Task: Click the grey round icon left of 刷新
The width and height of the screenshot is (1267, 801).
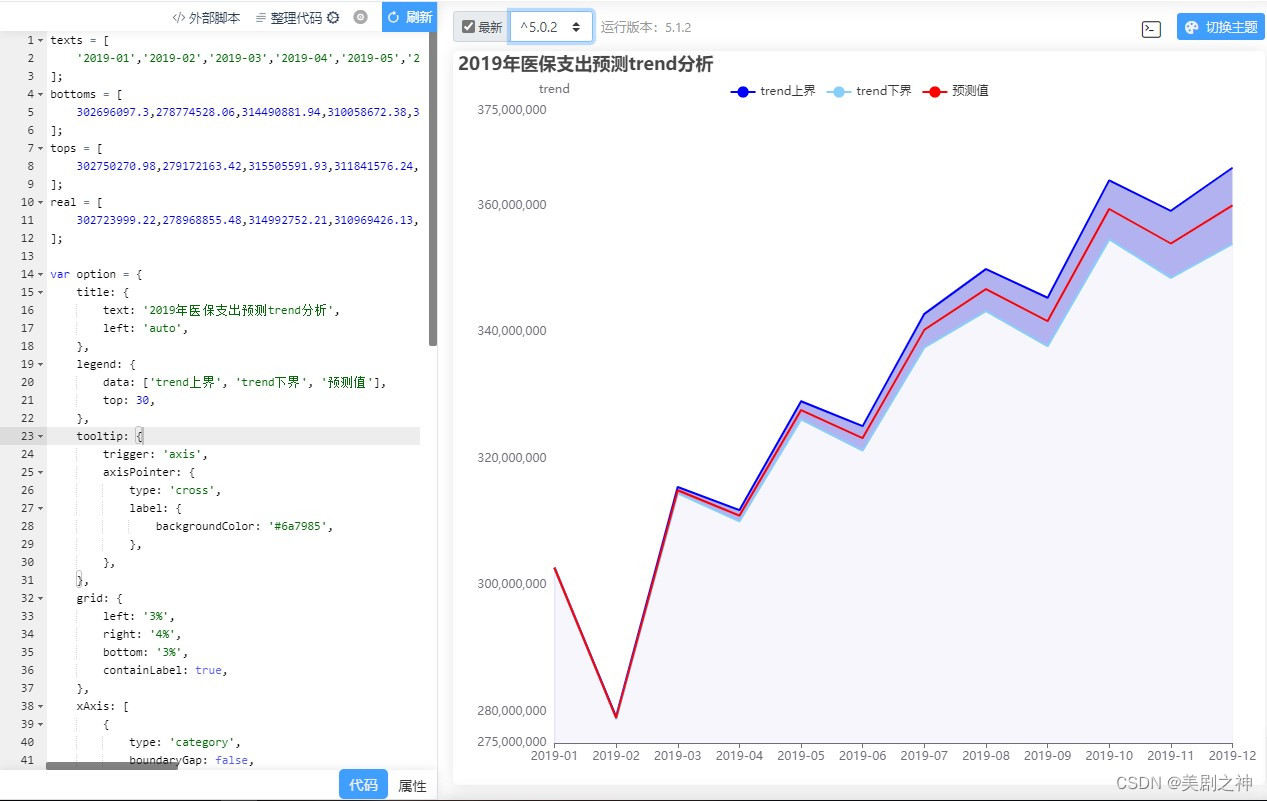Action: pyautogui.click(x=361, y=17)
